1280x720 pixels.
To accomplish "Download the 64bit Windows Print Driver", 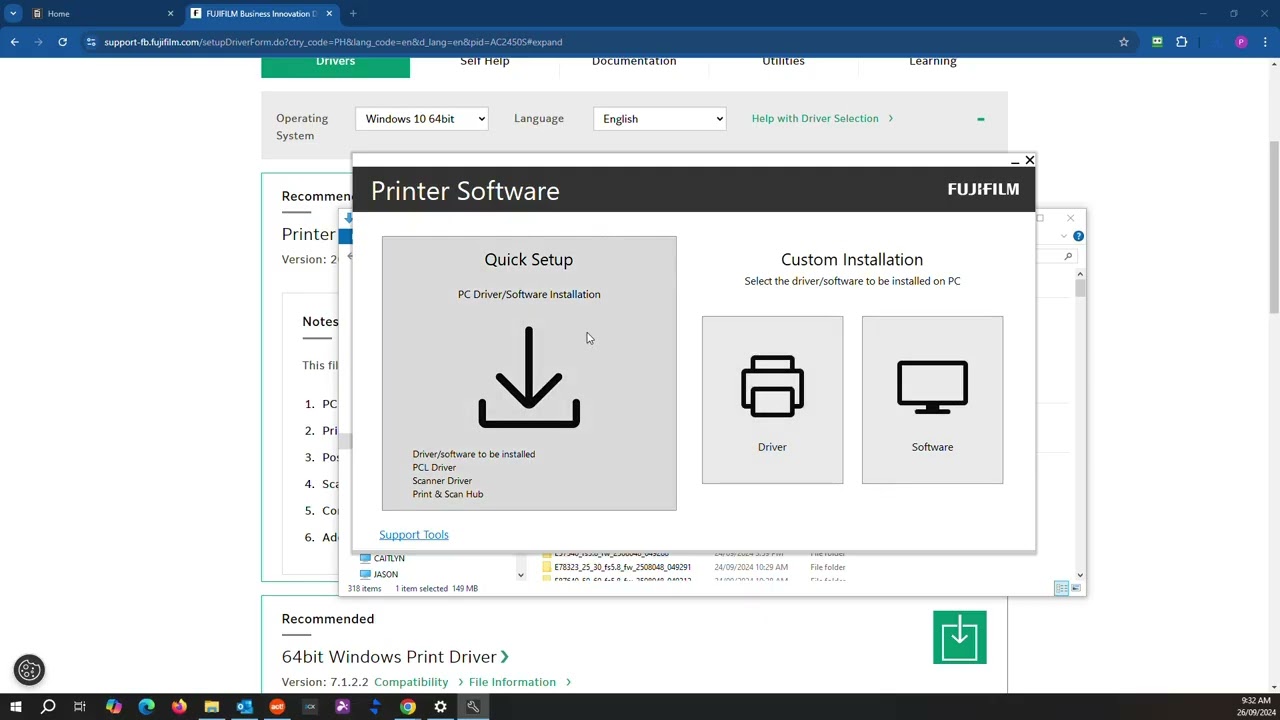I will tap(959, 637).
